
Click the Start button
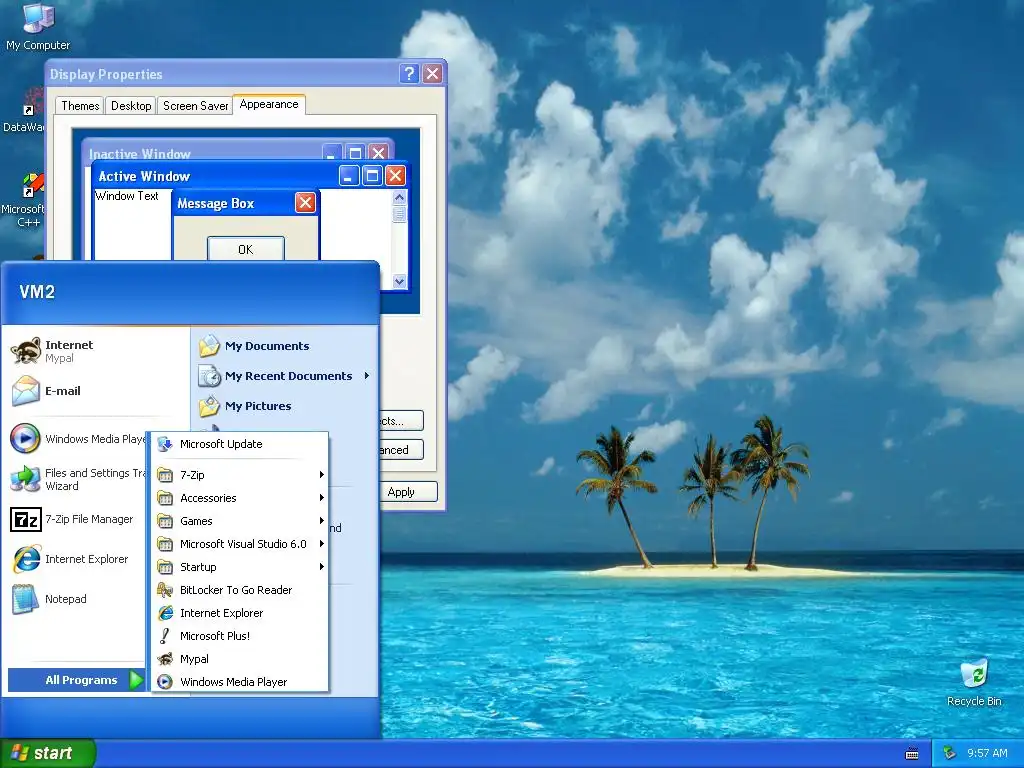point(47,753)
